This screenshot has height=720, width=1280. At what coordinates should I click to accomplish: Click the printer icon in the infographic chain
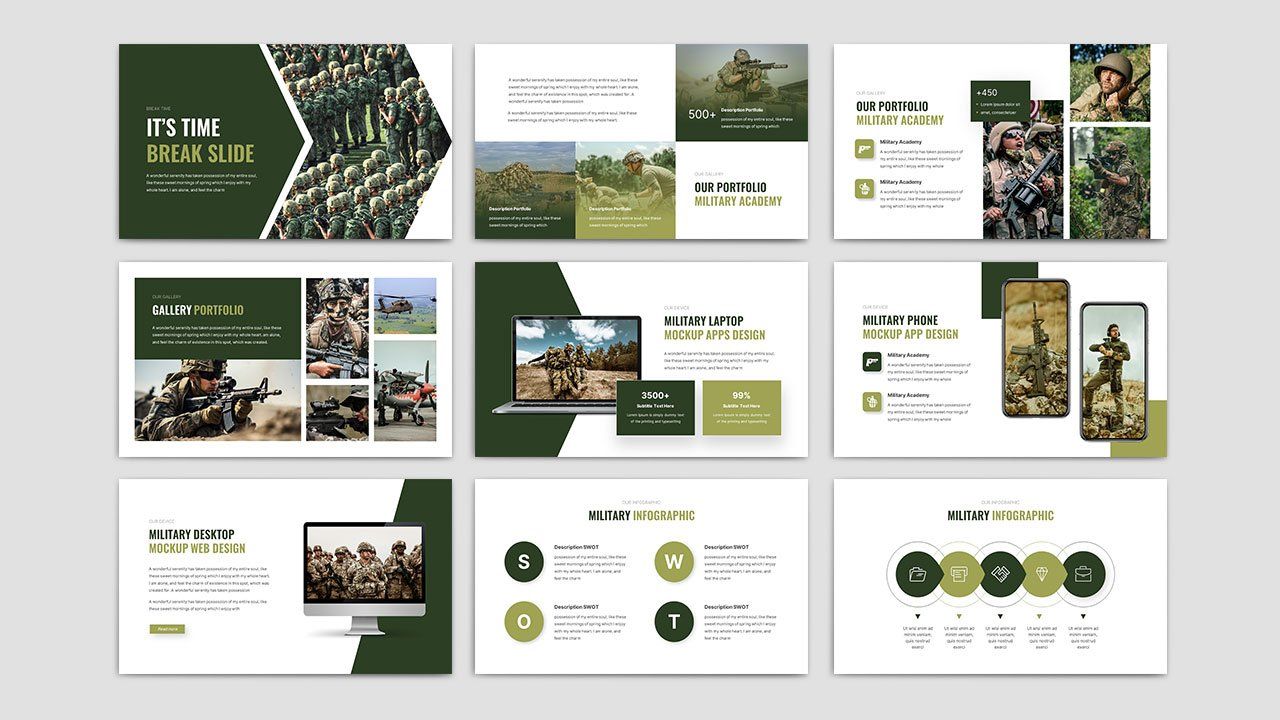[x=958, y=574]
